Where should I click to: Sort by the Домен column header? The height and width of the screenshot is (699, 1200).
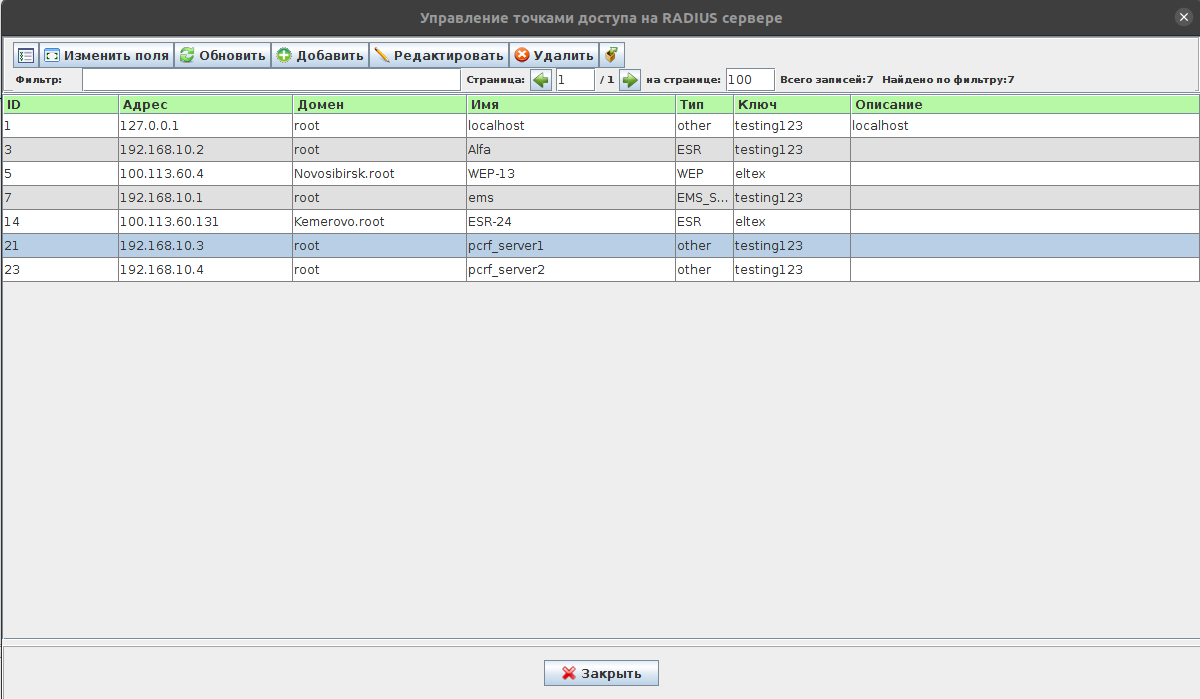(x=379, y=104)
